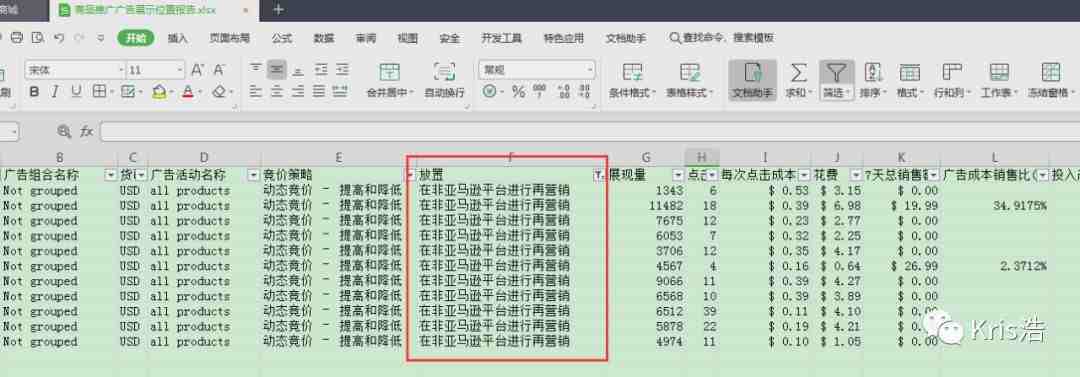Open the Formulas (公式) ribbon tab
The image size is (1080, 377).
click(x=282, y=39)
